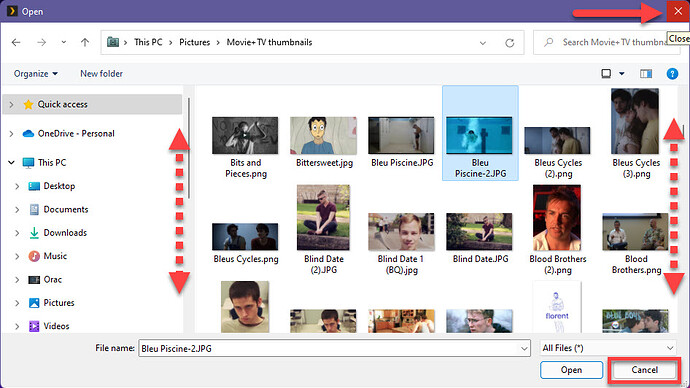Select the florent poster thumbnail
690x388 pixels.
(x=557, y=307)
